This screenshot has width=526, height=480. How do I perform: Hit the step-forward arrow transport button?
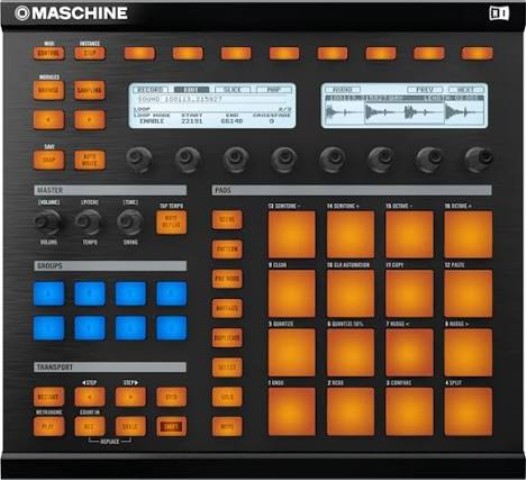pos(130,397)
